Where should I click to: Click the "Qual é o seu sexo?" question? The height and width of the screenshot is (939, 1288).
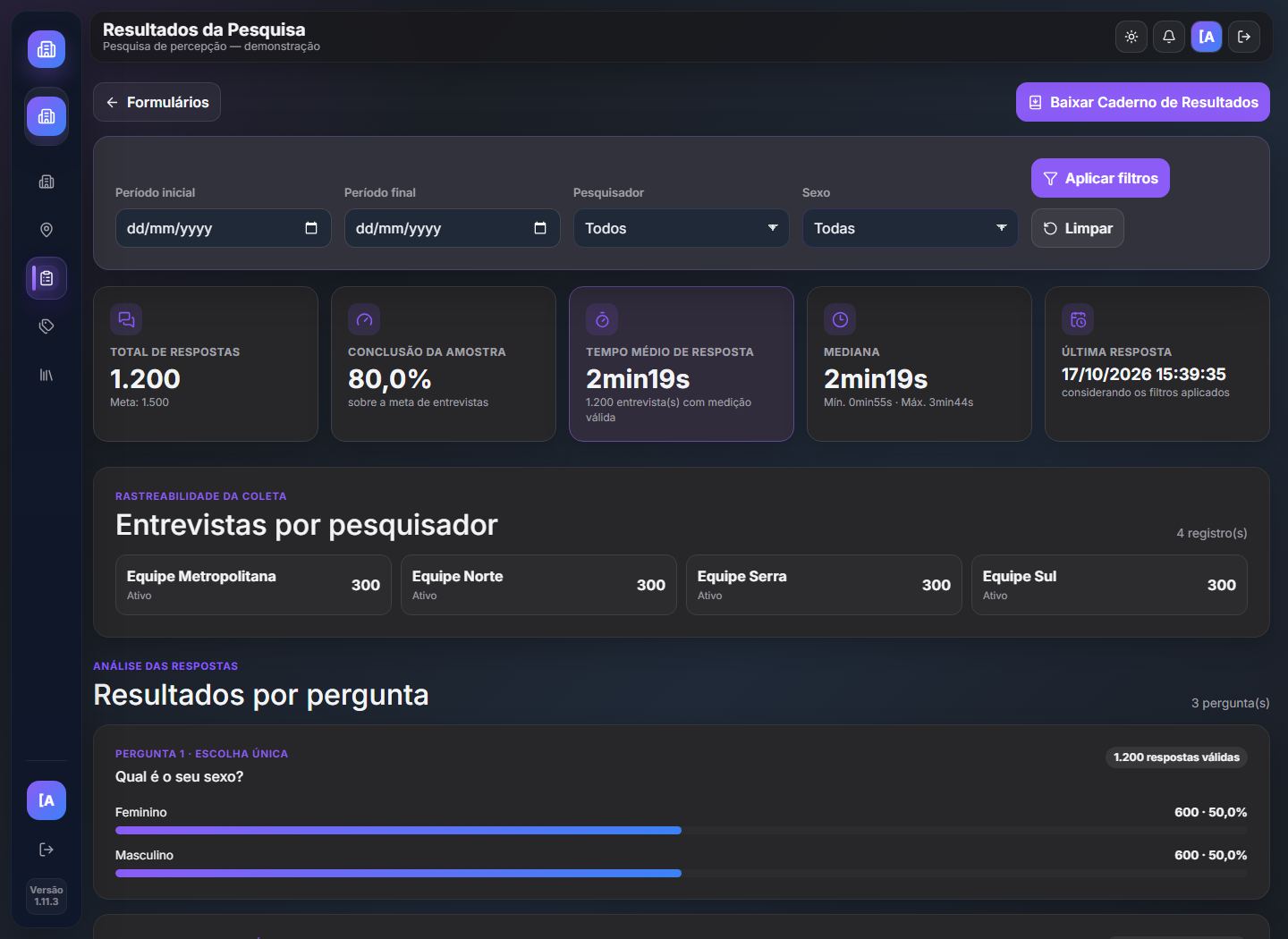pyautogui.click(x=179, y=776)
